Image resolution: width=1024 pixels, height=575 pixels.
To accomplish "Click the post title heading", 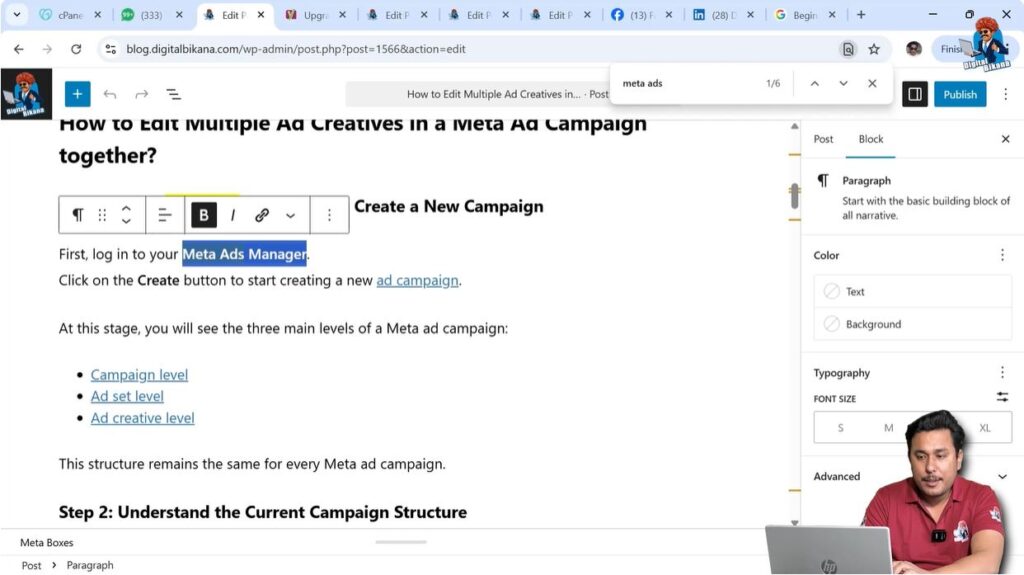I will 353,139.
